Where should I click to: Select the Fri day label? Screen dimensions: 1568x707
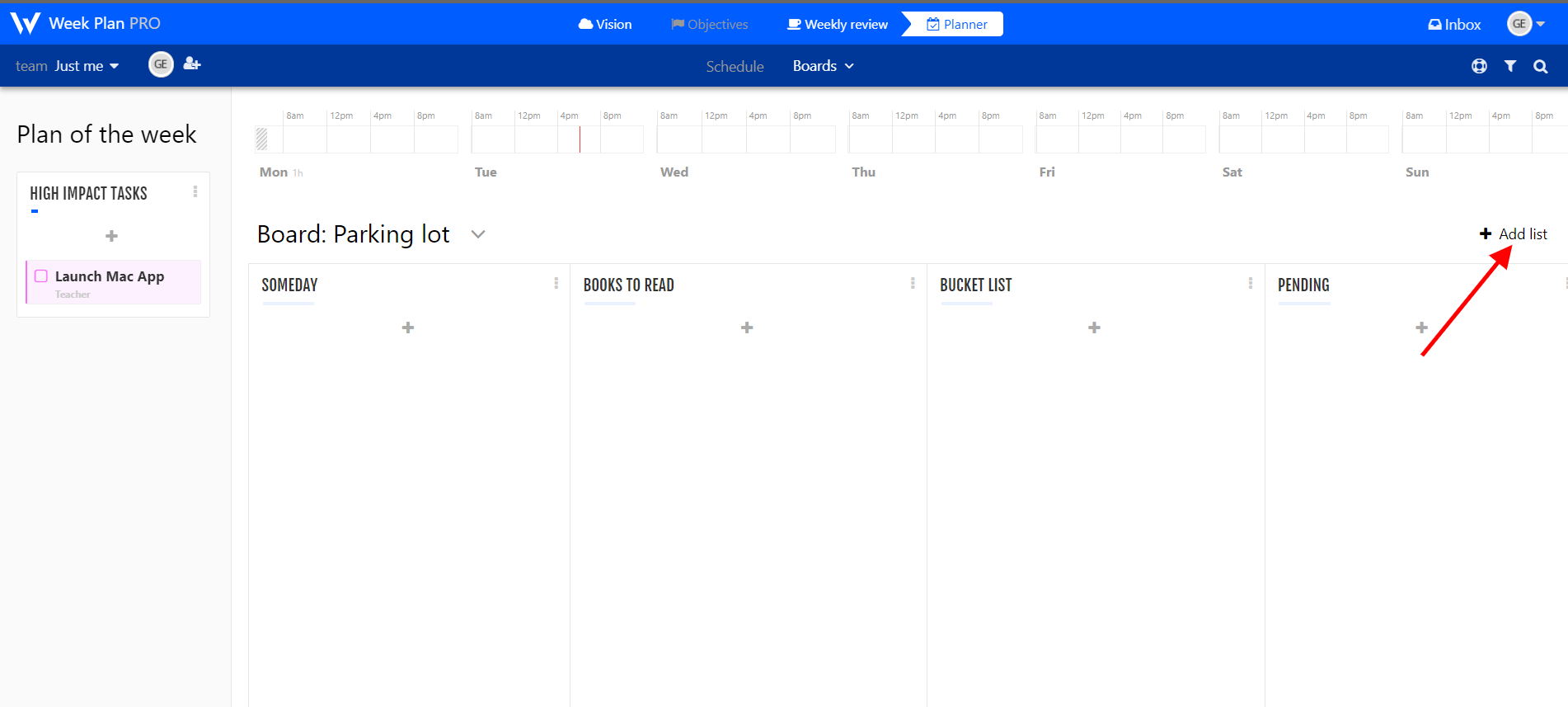[1047, 172]
